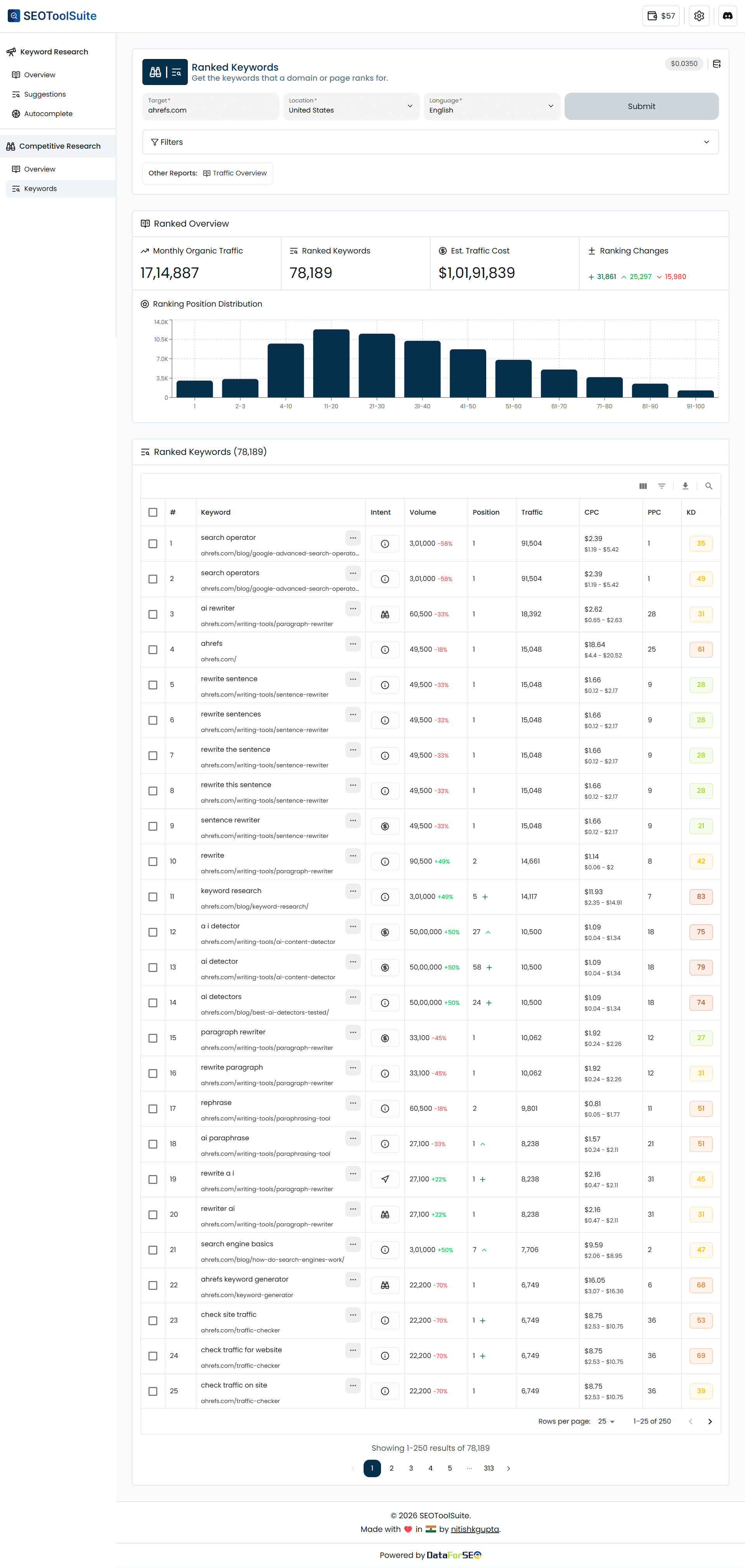Click the dollar intent icon for 'paragraph rewriter'
This screenshot has width=745, height=1568.
click(385, 1038)
